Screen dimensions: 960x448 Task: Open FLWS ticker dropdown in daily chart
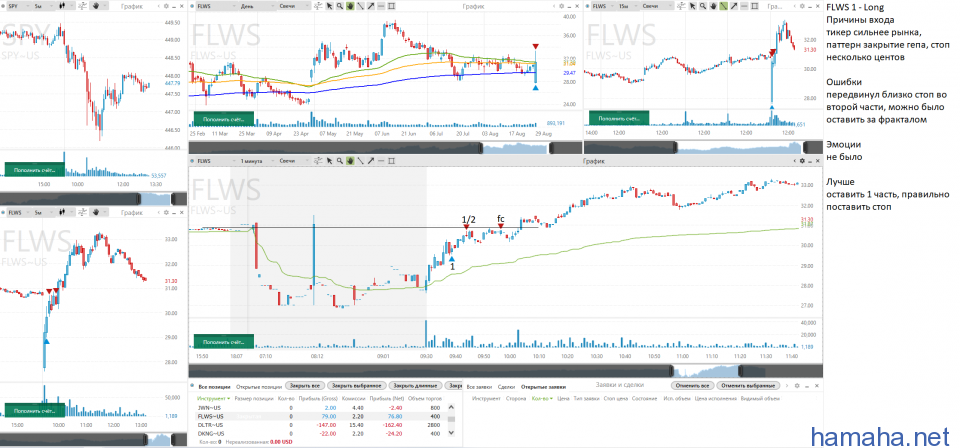(217, 6)
